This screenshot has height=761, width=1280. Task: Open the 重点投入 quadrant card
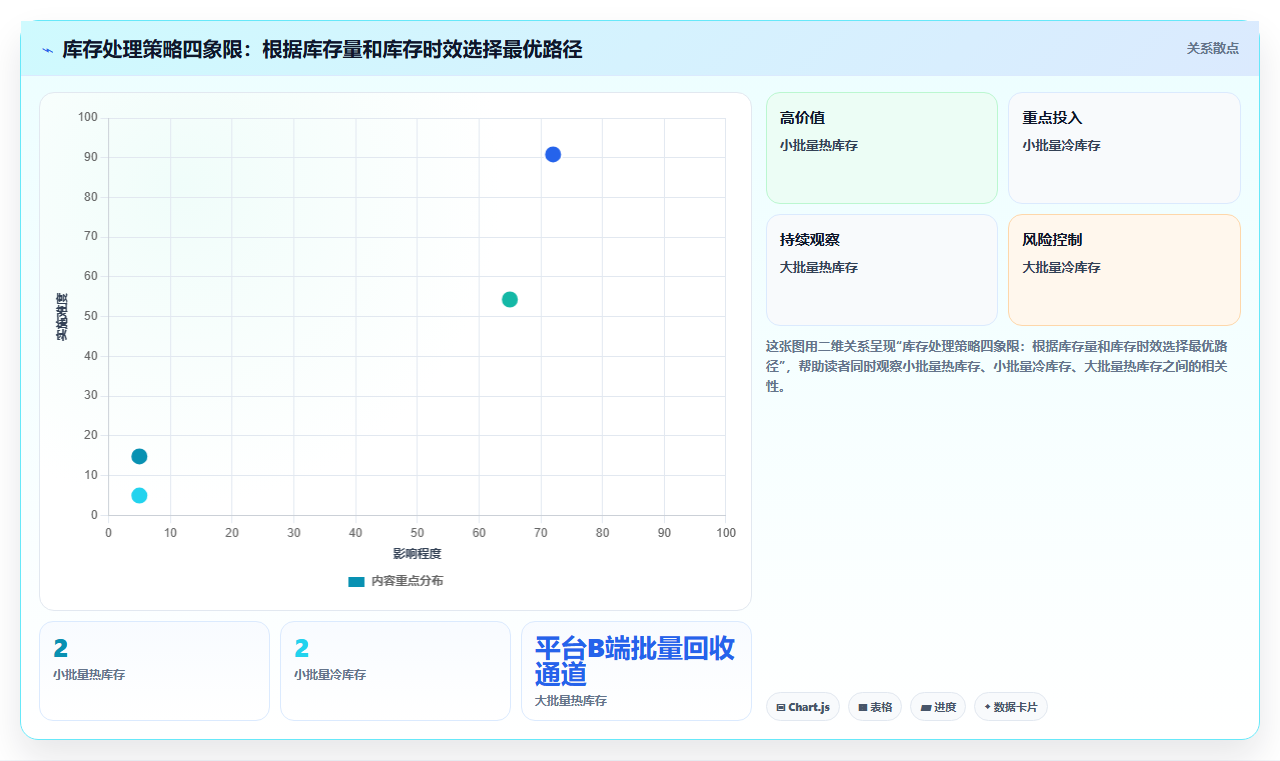1124,148
